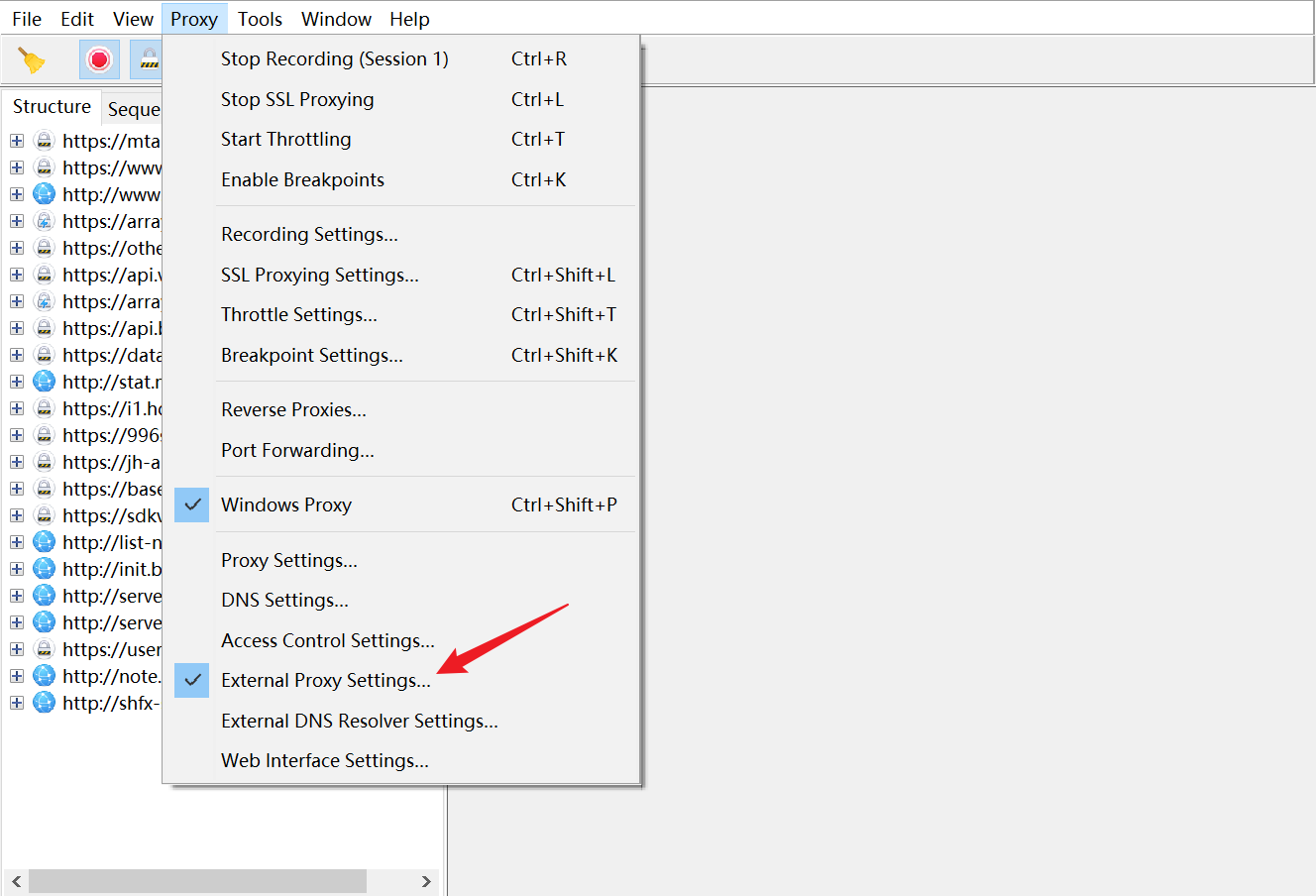Click padlock icon beside https://996 host
The image size is (1316, 896).
pyautogui.click(x=44, y=435)
